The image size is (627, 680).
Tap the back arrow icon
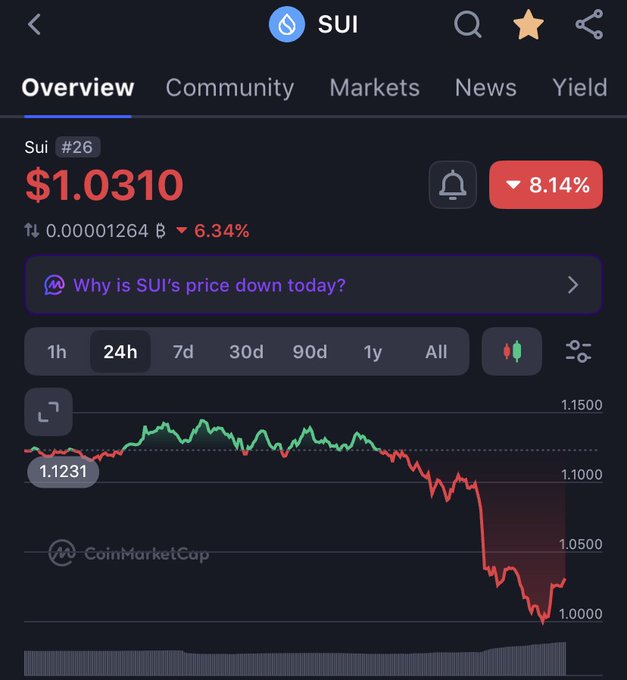tap(34, 24)
